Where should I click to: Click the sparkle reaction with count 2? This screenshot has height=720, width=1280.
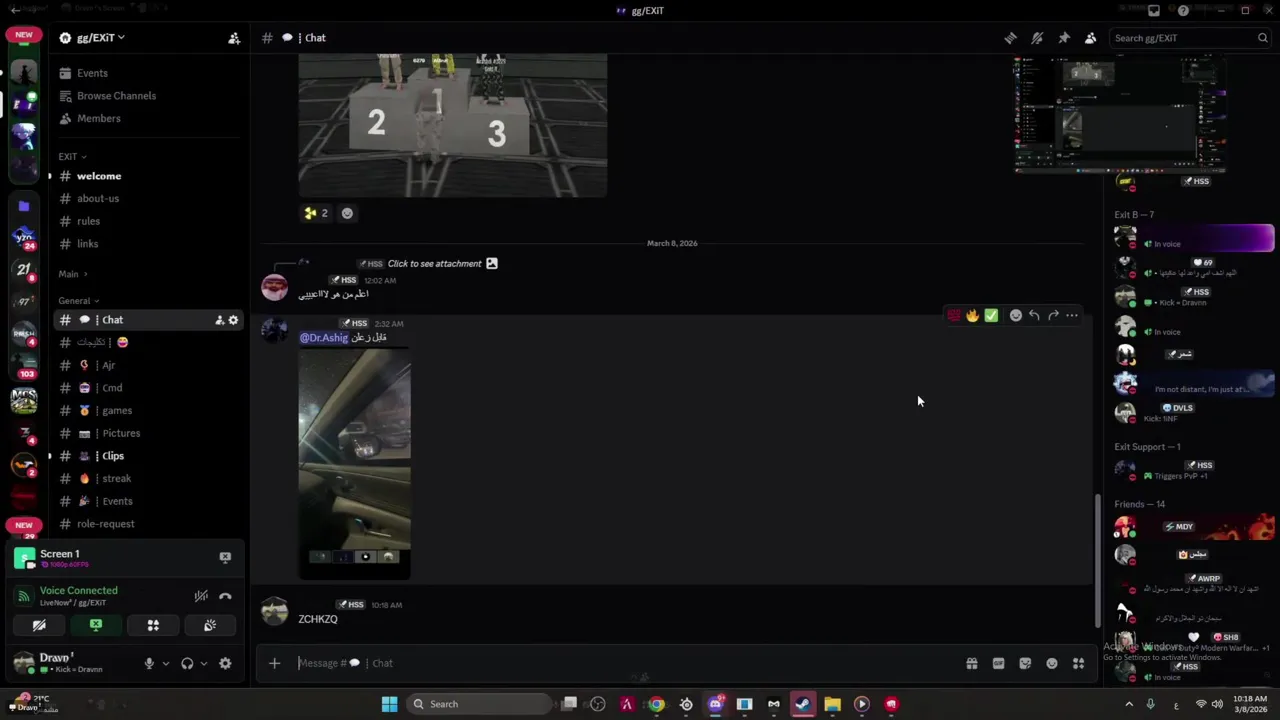coord(316,213)
